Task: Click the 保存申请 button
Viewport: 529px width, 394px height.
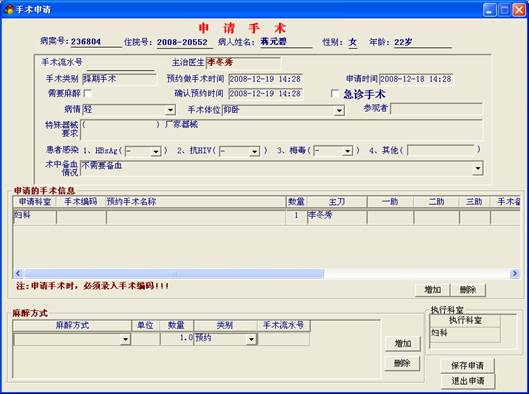Action: [467, 365]
